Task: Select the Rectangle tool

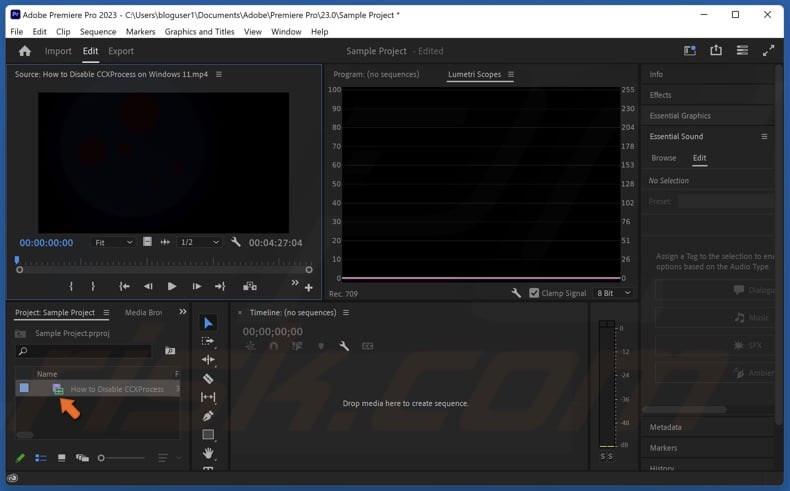Action: (208, 435)
